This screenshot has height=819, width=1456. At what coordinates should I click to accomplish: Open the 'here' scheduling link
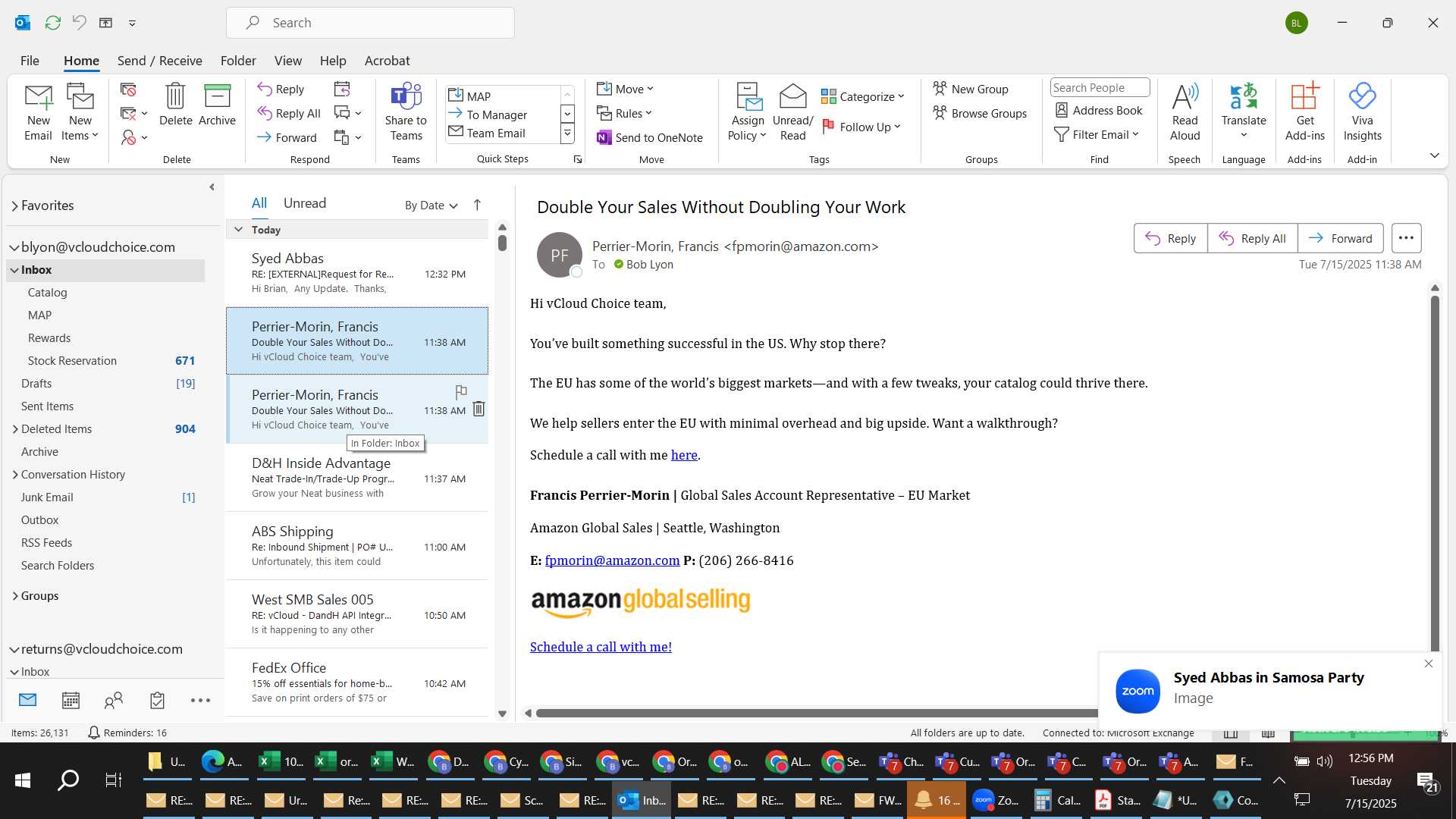[x=684, y=455]
